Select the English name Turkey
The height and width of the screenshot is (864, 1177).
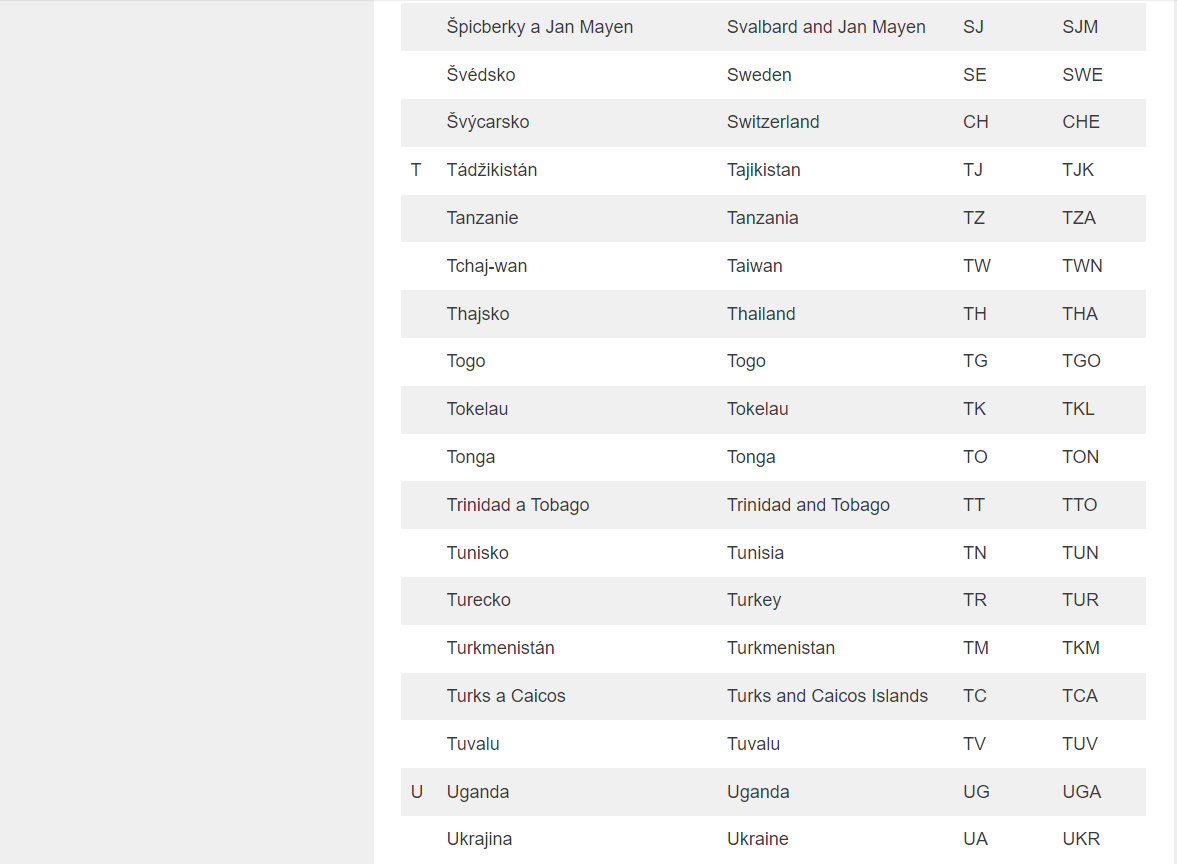[753, 600]
